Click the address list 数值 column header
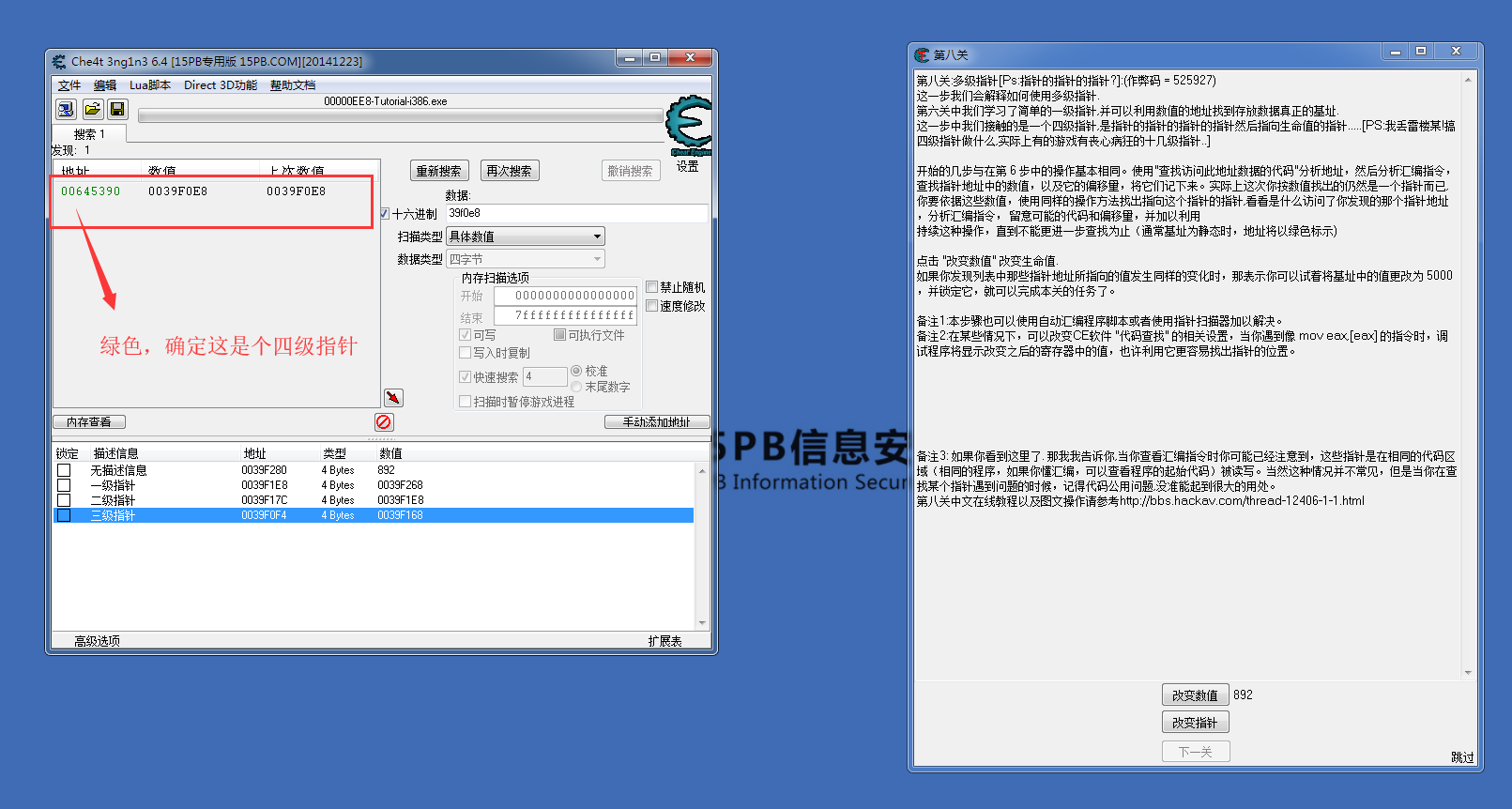Image resolution: width=1512 pixels, height=809 pixels. point(390,453)
